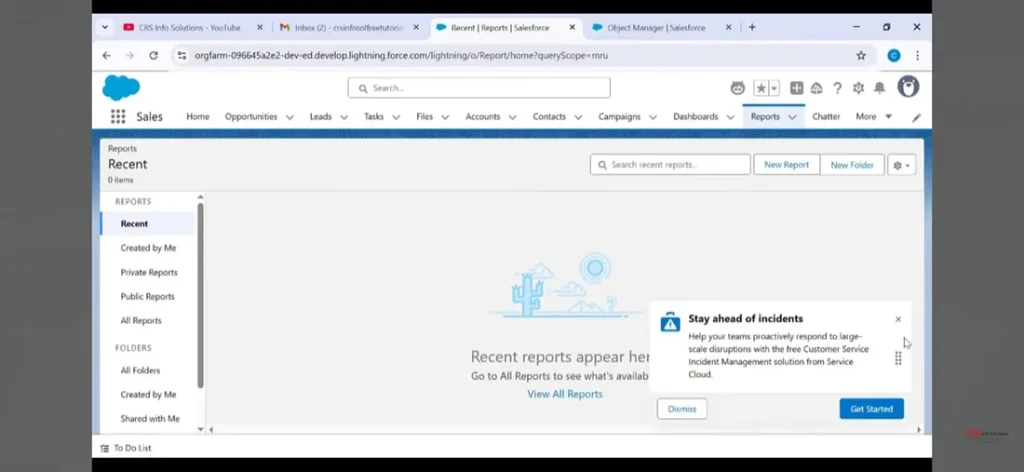Add page to favorites with star icon
1024x472 pixels.
tap(761, 88)
